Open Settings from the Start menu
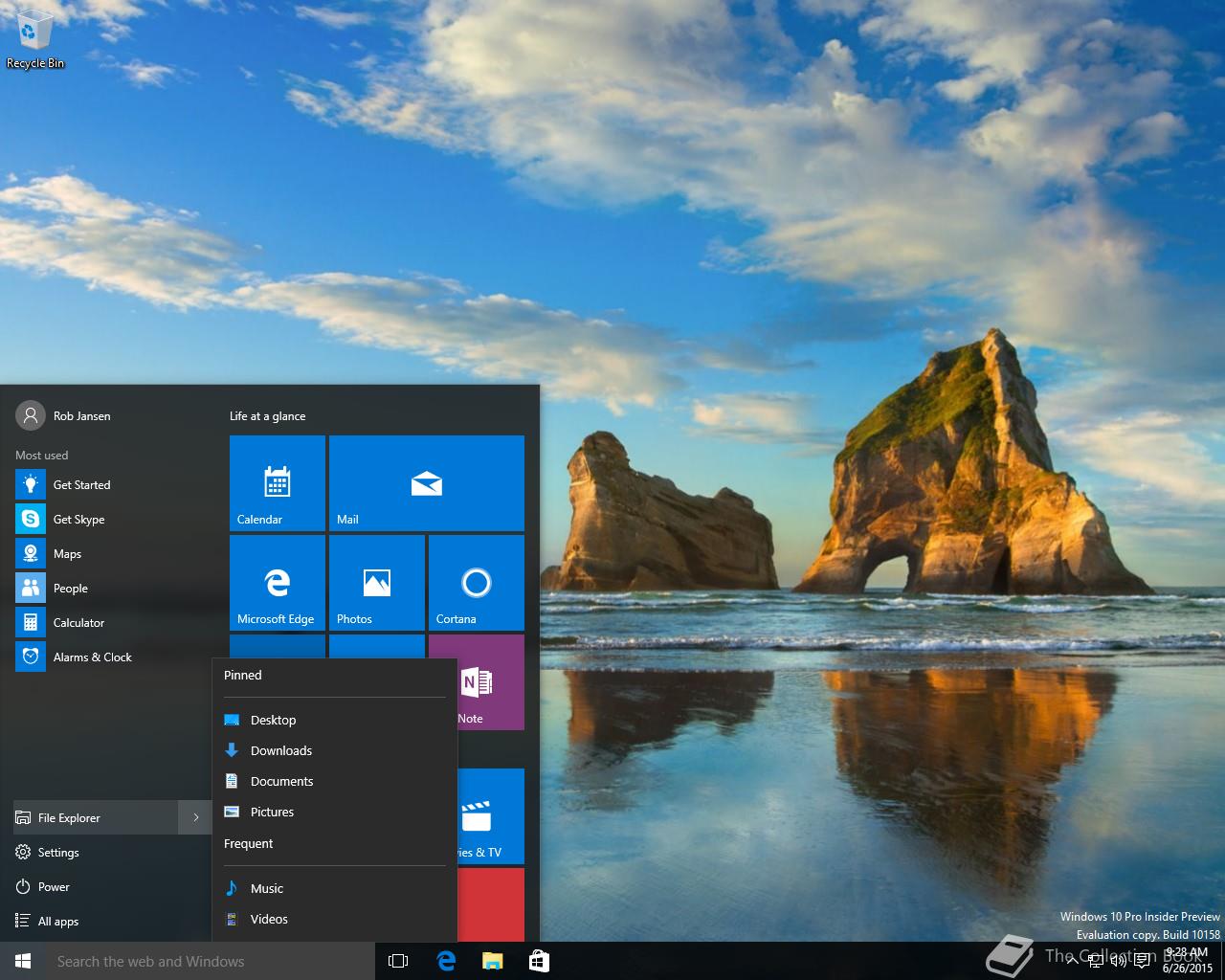 coord(112,853)
